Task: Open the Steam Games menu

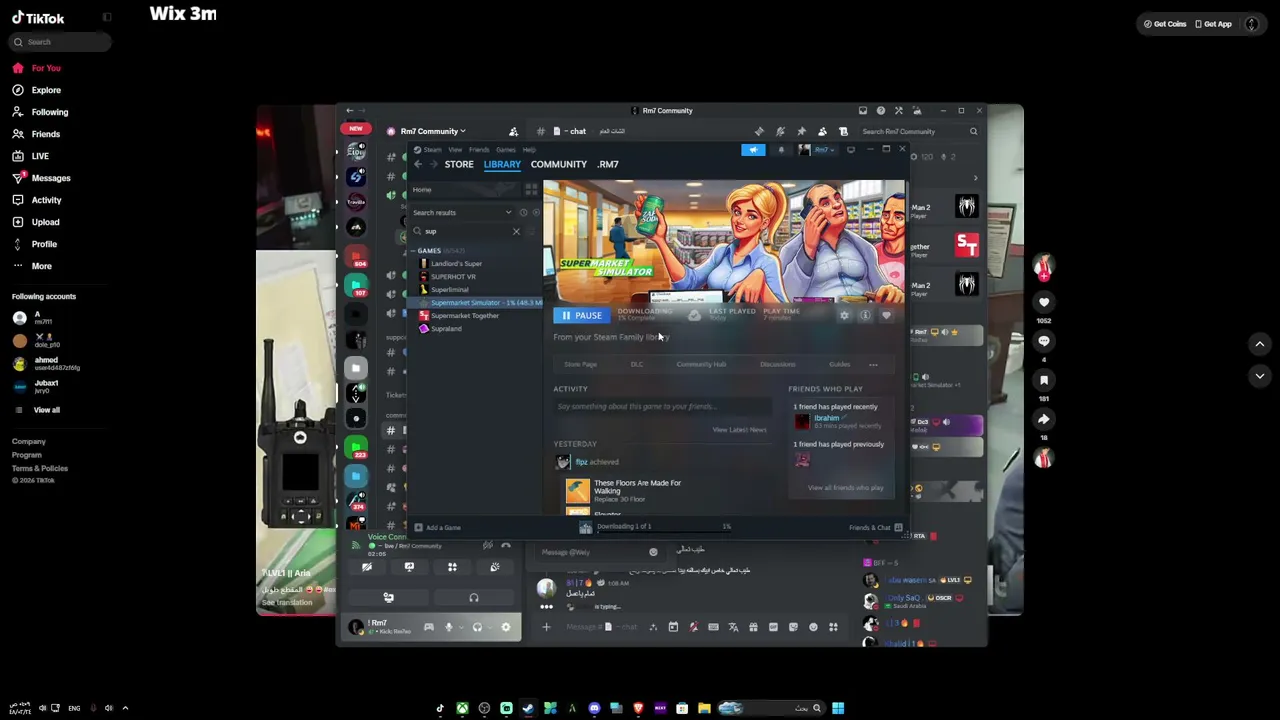Action: pos(506,150)
